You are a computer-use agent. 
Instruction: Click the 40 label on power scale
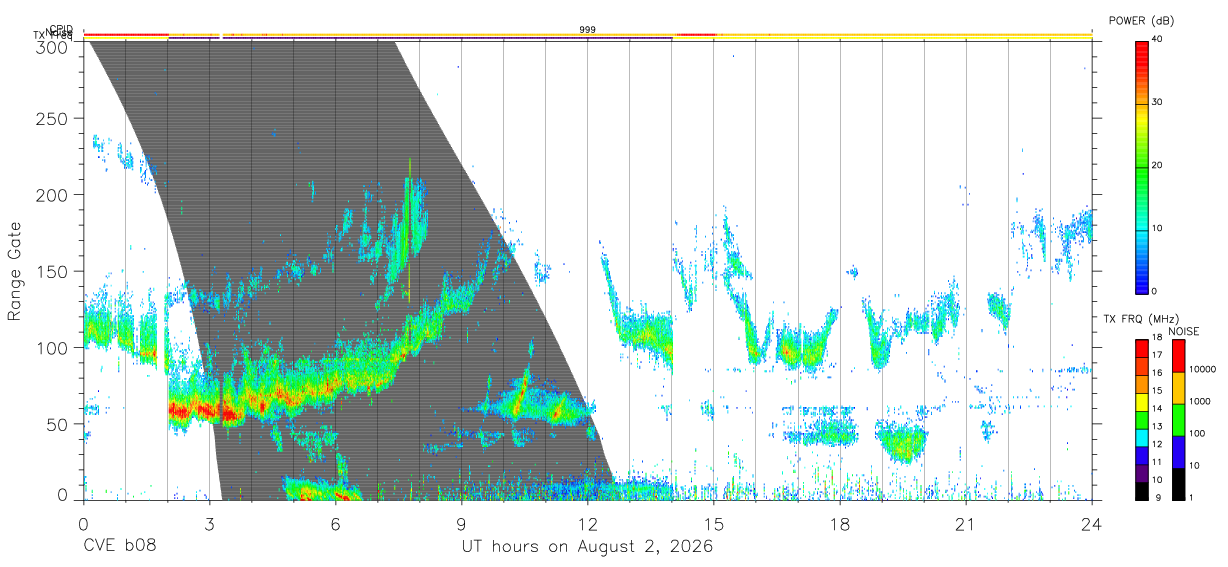(1159, 40)
